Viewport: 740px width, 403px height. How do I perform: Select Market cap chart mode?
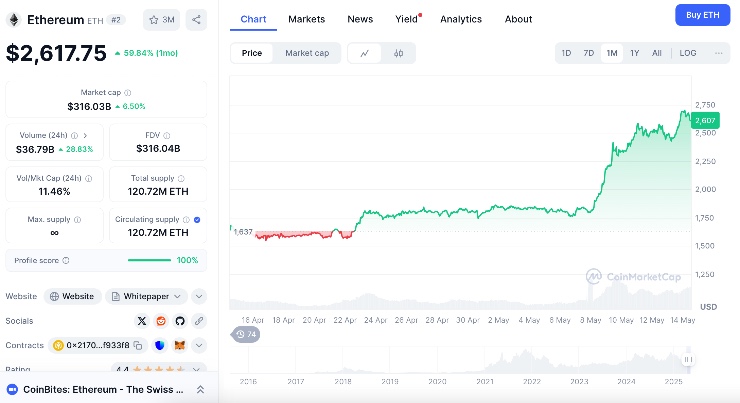[x=307, y=53]
